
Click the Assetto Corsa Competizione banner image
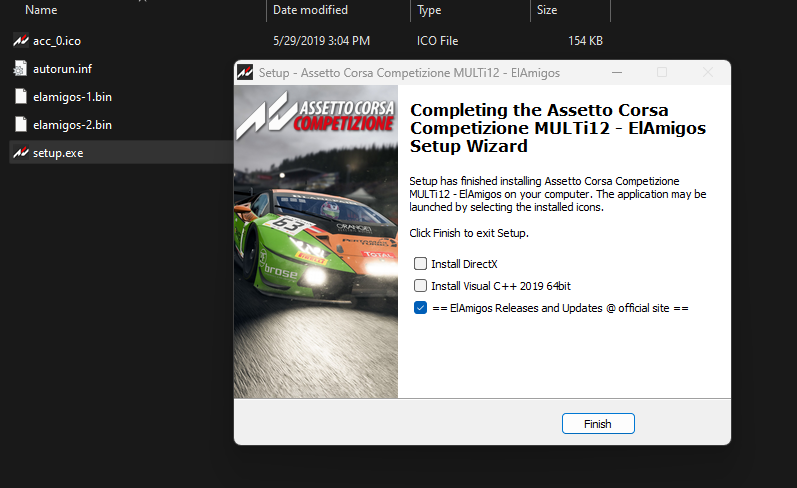point(316,241)
